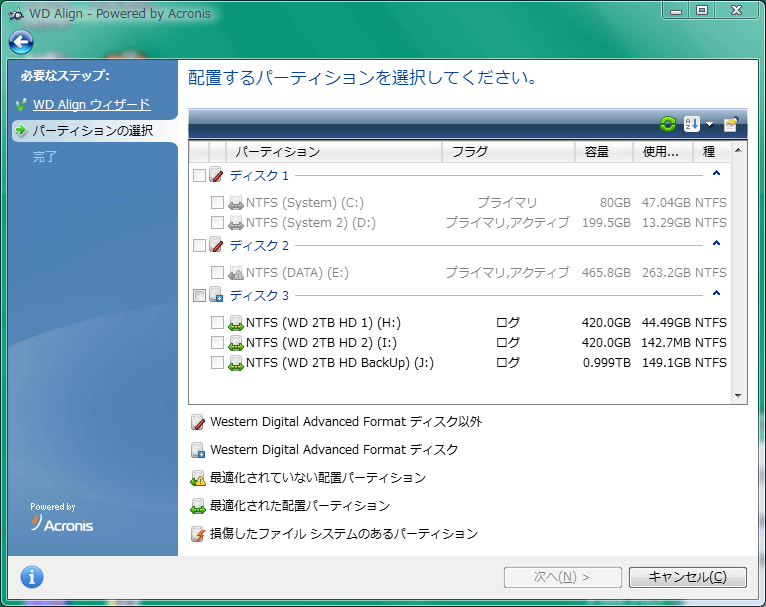The height and width of the screenshot is (607, 766).
Task: Click the パーティション column header
Action: tap(334, 152)
